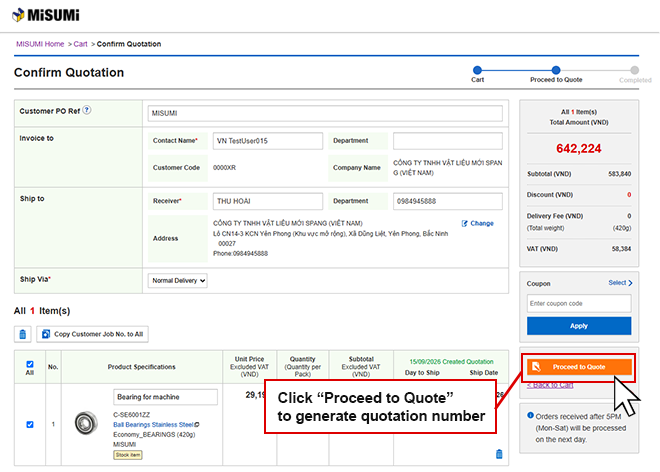Open the Cart breadcrumb link

click(80, 44)
